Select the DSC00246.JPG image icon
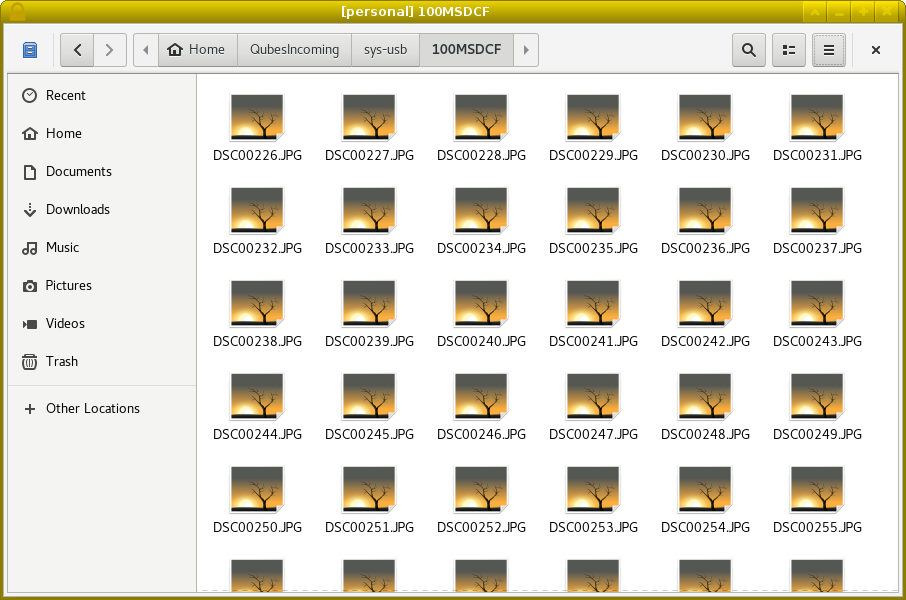The height and width of the screenshot is (600, 906). pos(481,397)
